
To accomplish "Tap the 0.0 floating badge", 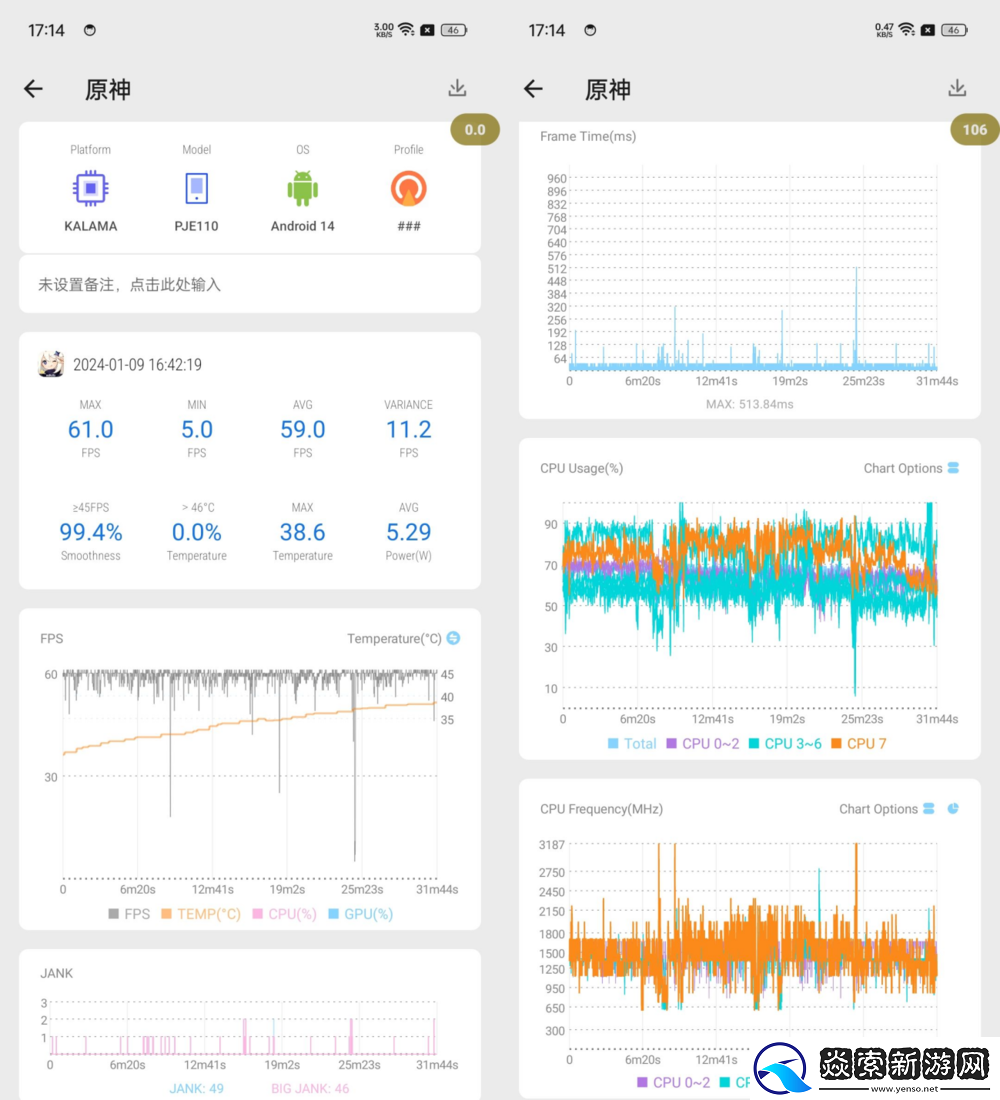I will tap(475, 129).
